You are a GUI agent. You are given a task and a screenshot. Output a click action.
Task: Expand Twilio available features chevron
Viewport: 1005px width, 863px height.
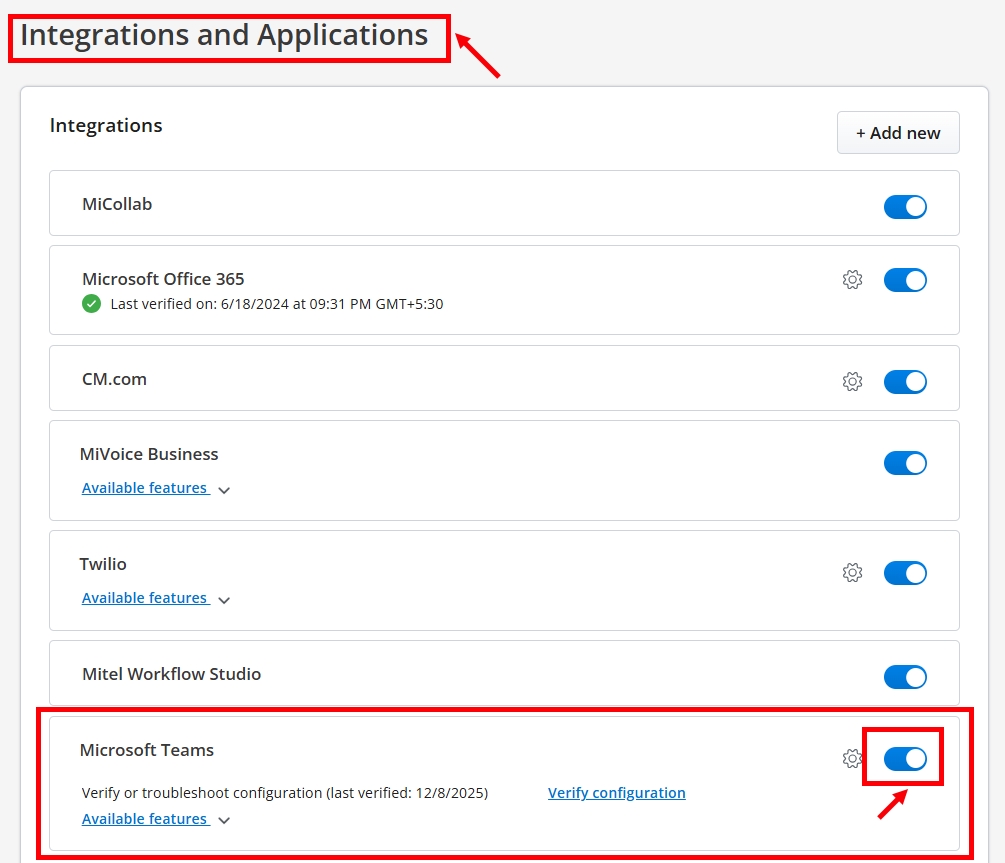pyautogui.click(x=224, y=601)
